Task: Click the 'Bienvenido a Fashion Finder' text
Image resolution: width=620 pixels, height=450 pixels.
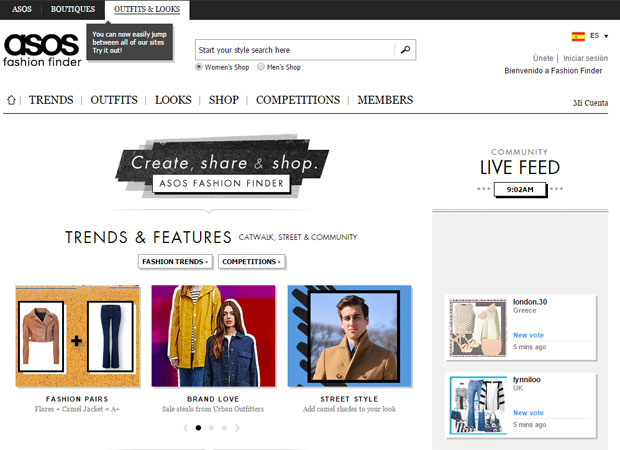Action: [x=553, y=71]
